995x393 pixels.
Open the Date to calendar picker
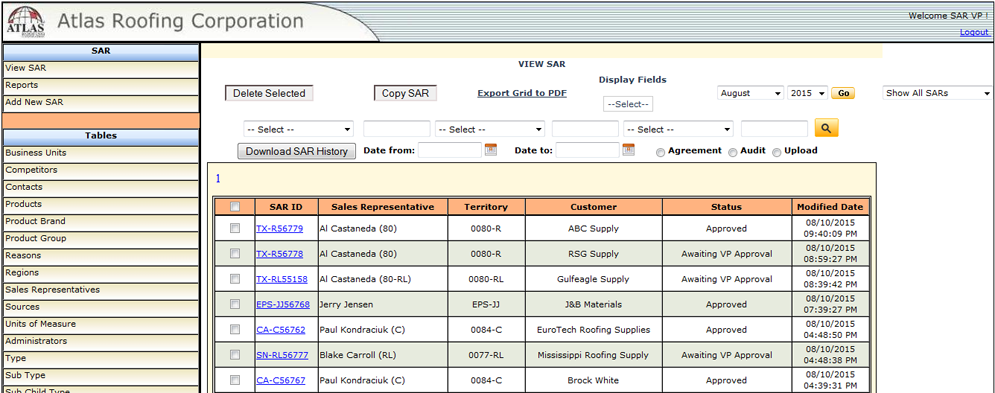click(x=628, y=150)
